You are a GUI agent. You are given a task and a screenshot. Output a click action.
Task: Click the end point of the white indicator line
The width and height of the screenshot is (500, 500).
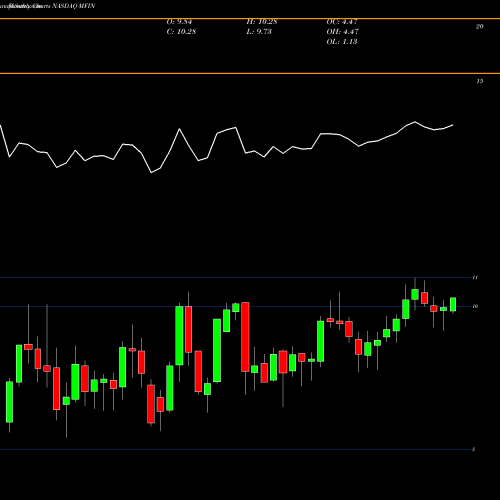[453, 125]
